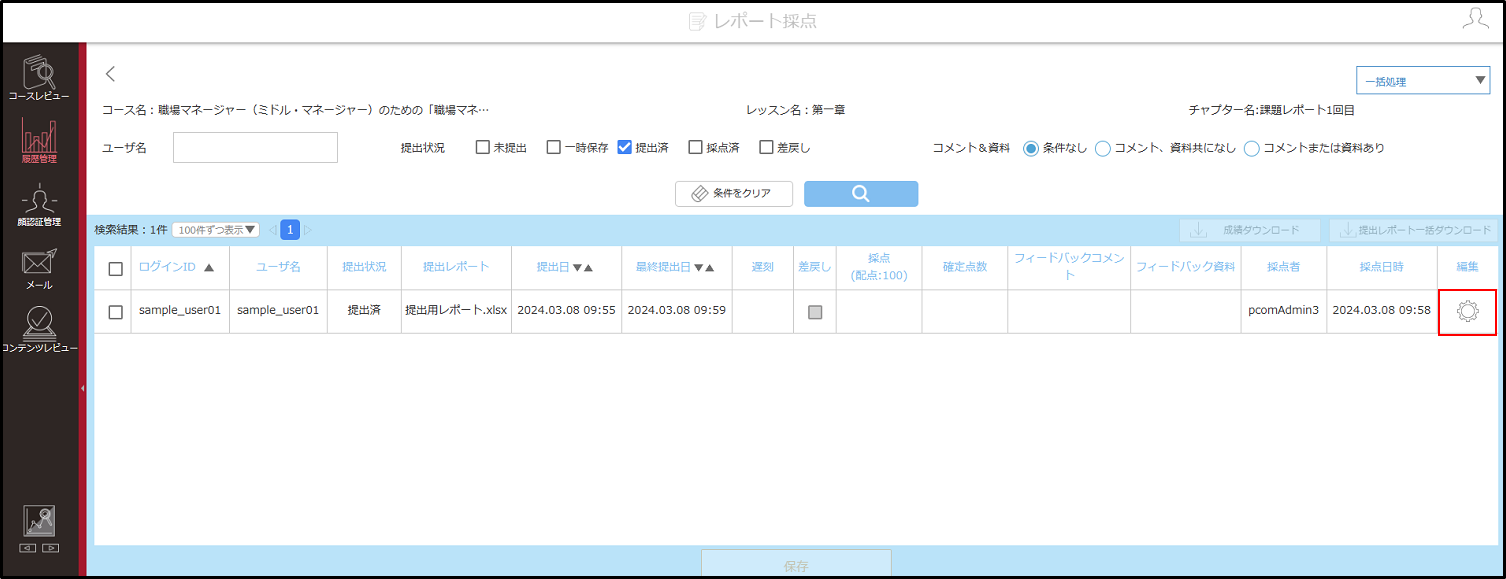Go back with the left chevron arrow
The image size is (1506, 579).
(111, 73)
